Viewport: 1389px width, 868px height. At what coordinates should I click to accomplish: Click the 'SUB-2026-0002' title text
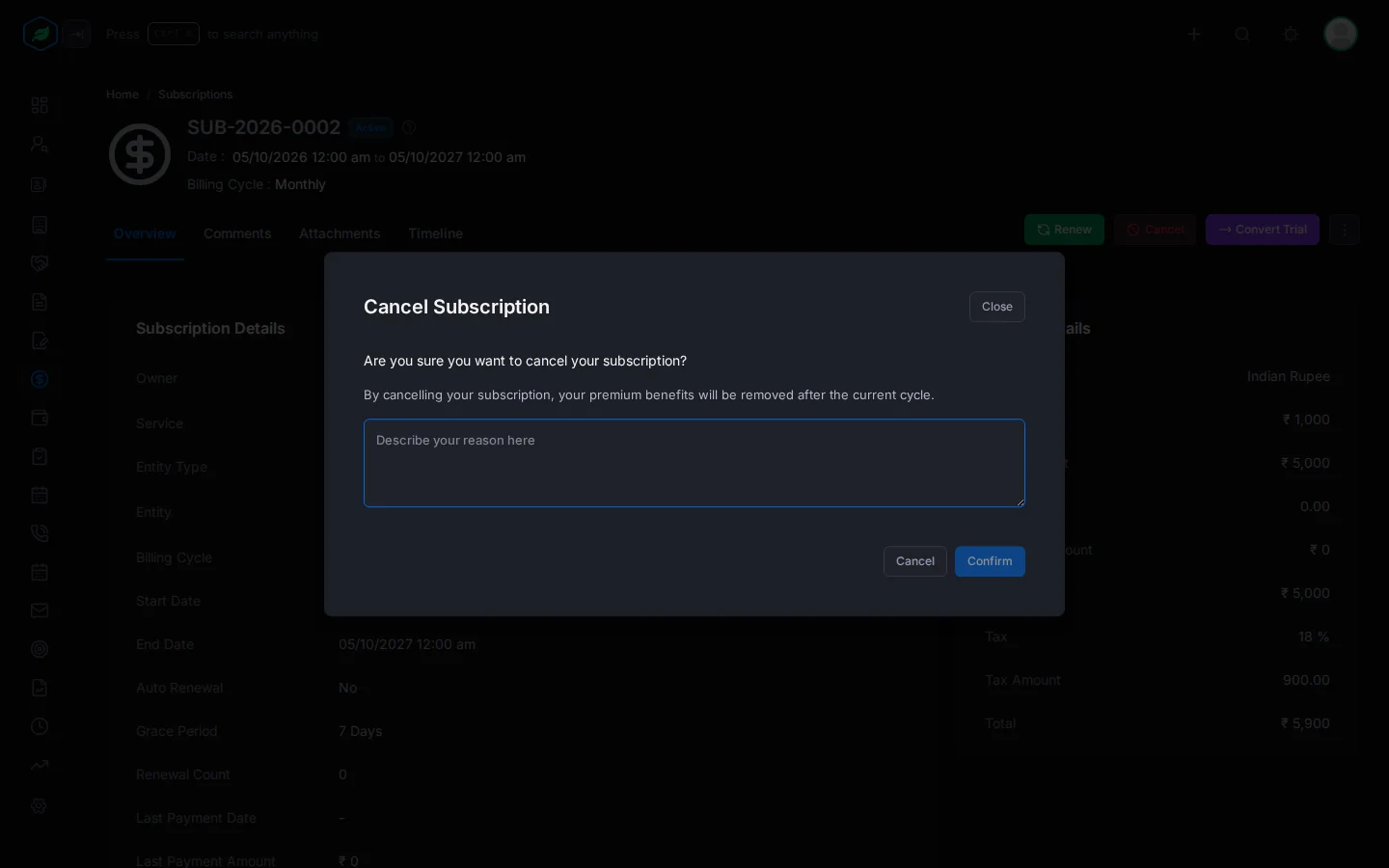coord(263,127)
